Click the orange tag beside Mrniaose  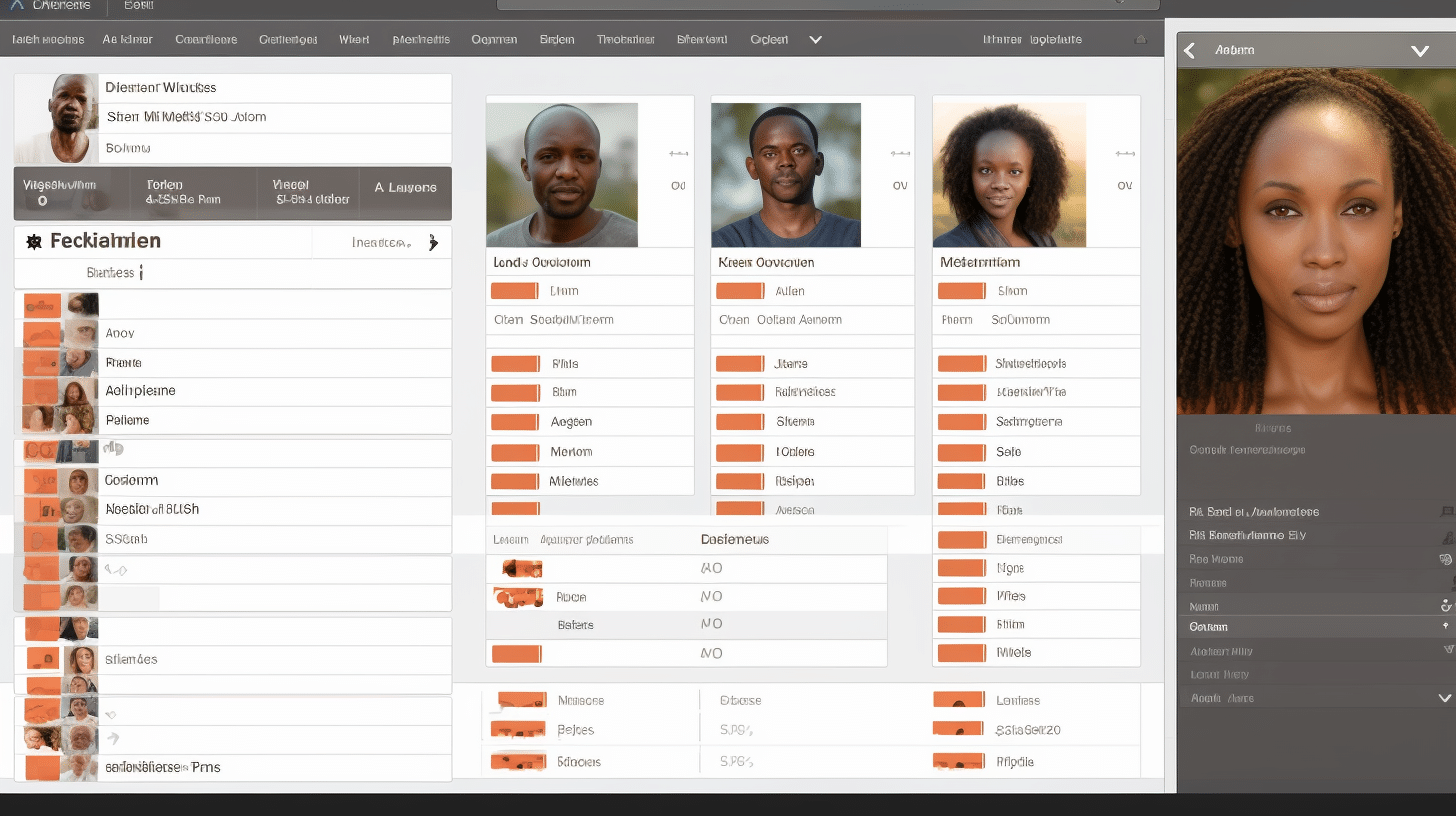[x=521, y=701]
